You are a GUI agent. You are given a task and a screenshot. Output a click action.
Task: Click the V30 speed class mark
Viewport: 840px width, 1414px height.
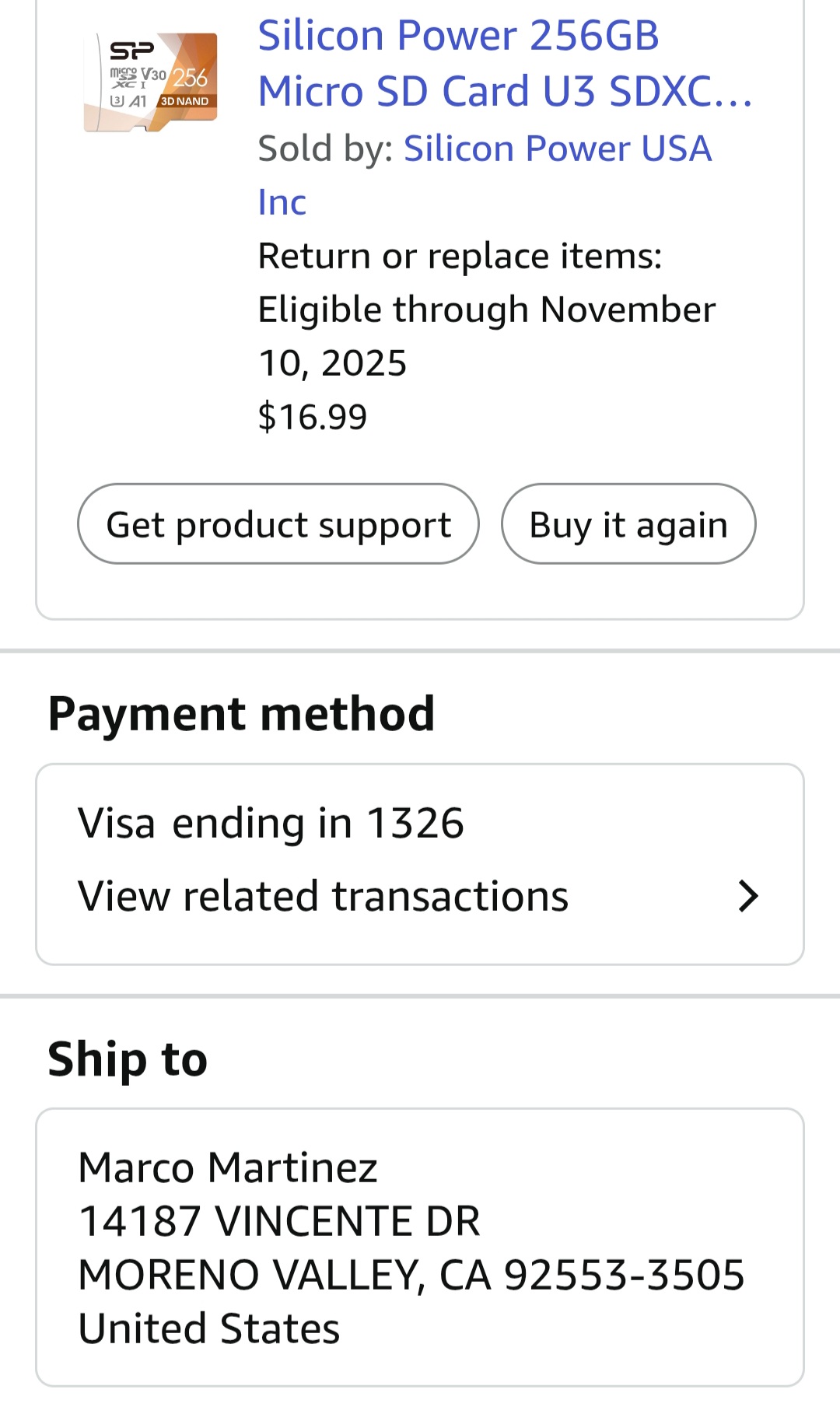pos(153,75)
